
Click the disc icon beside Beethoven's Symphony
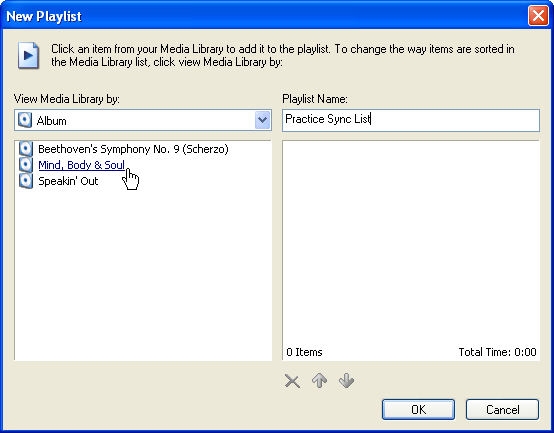[x=26, y=149]
